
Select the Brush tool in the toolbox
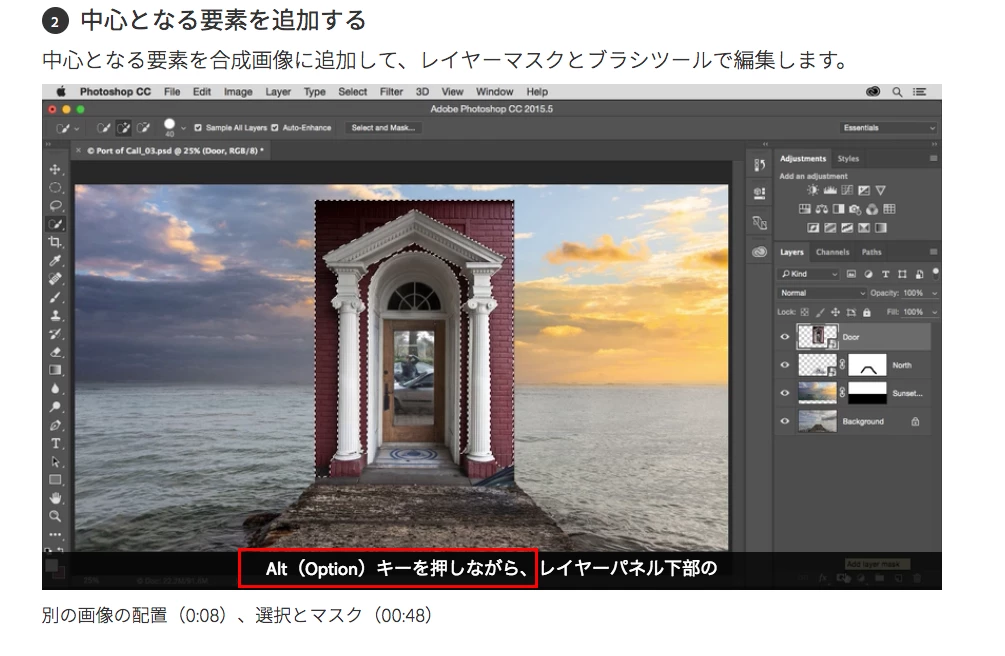[x=56, y=297]
